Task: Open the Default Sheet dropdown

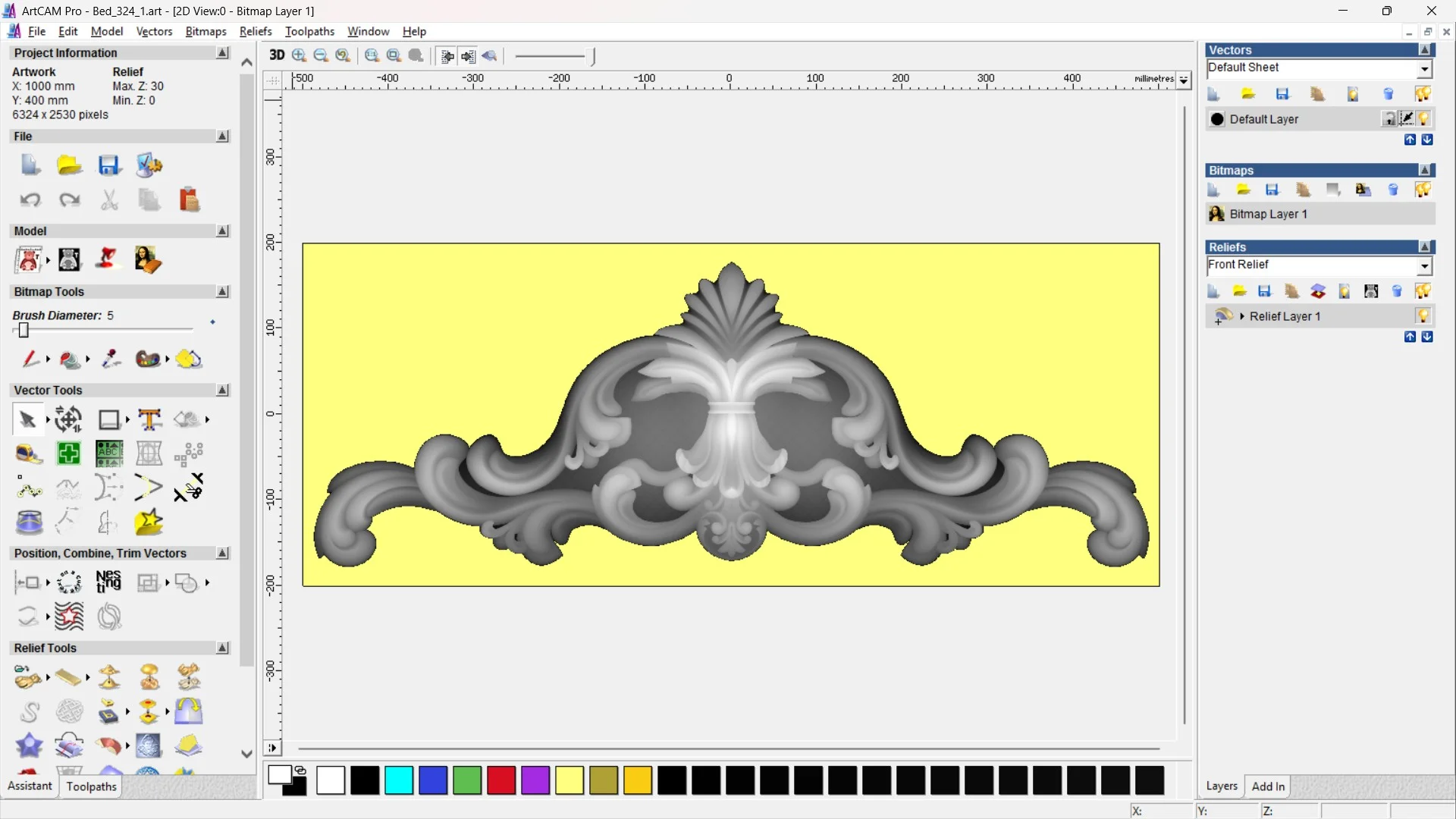Action: (x=1424, y=69)
